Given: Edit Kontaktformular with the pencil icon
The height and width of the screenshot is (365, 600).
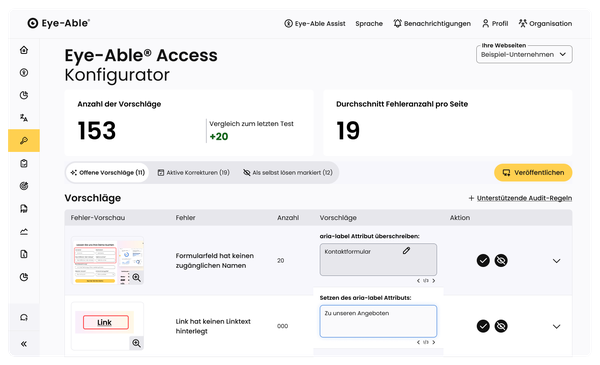Looking at the screenshot, I should point(406,251).
